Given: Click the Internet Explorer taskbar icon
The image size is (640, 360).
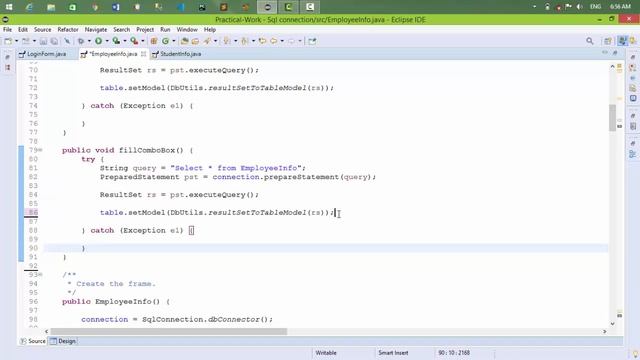Looking at the screenshot, I should click(x=29, y=7).
